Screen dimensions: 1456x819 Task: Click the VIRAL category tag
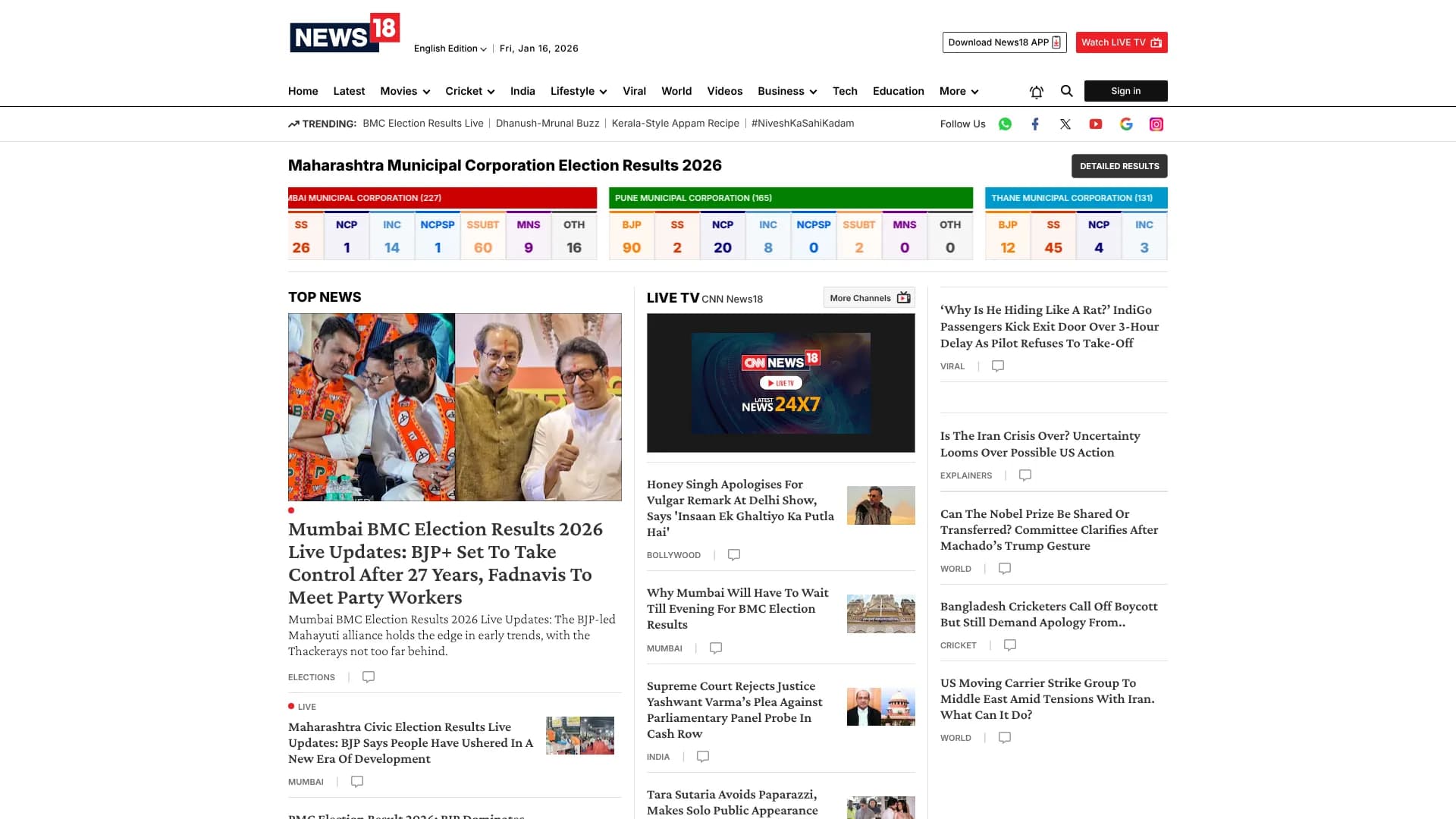tap(952, 366)
